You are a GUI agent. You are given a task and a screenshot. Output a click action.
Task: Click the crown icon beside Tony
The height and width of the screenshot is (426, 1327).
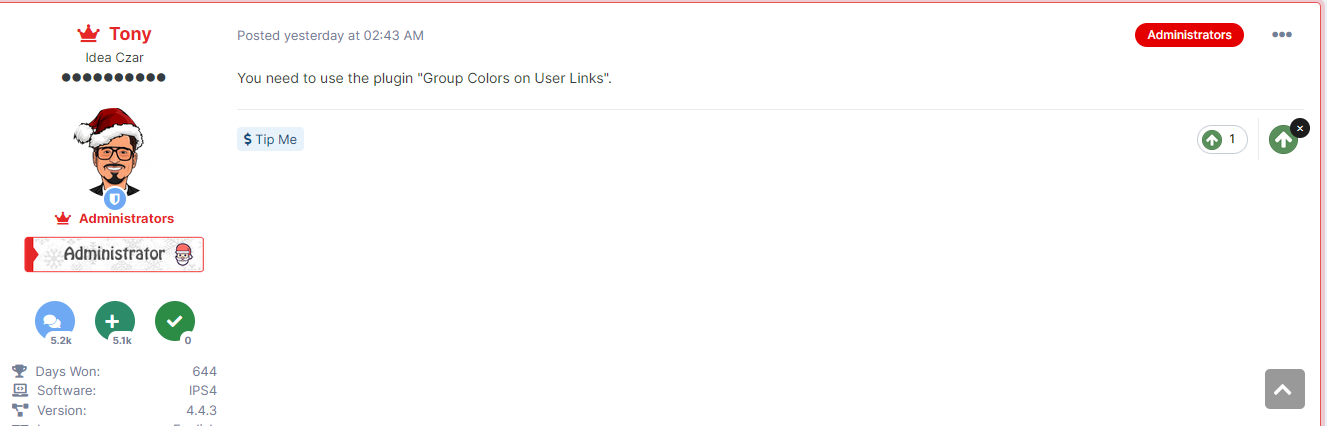point(89,35)
